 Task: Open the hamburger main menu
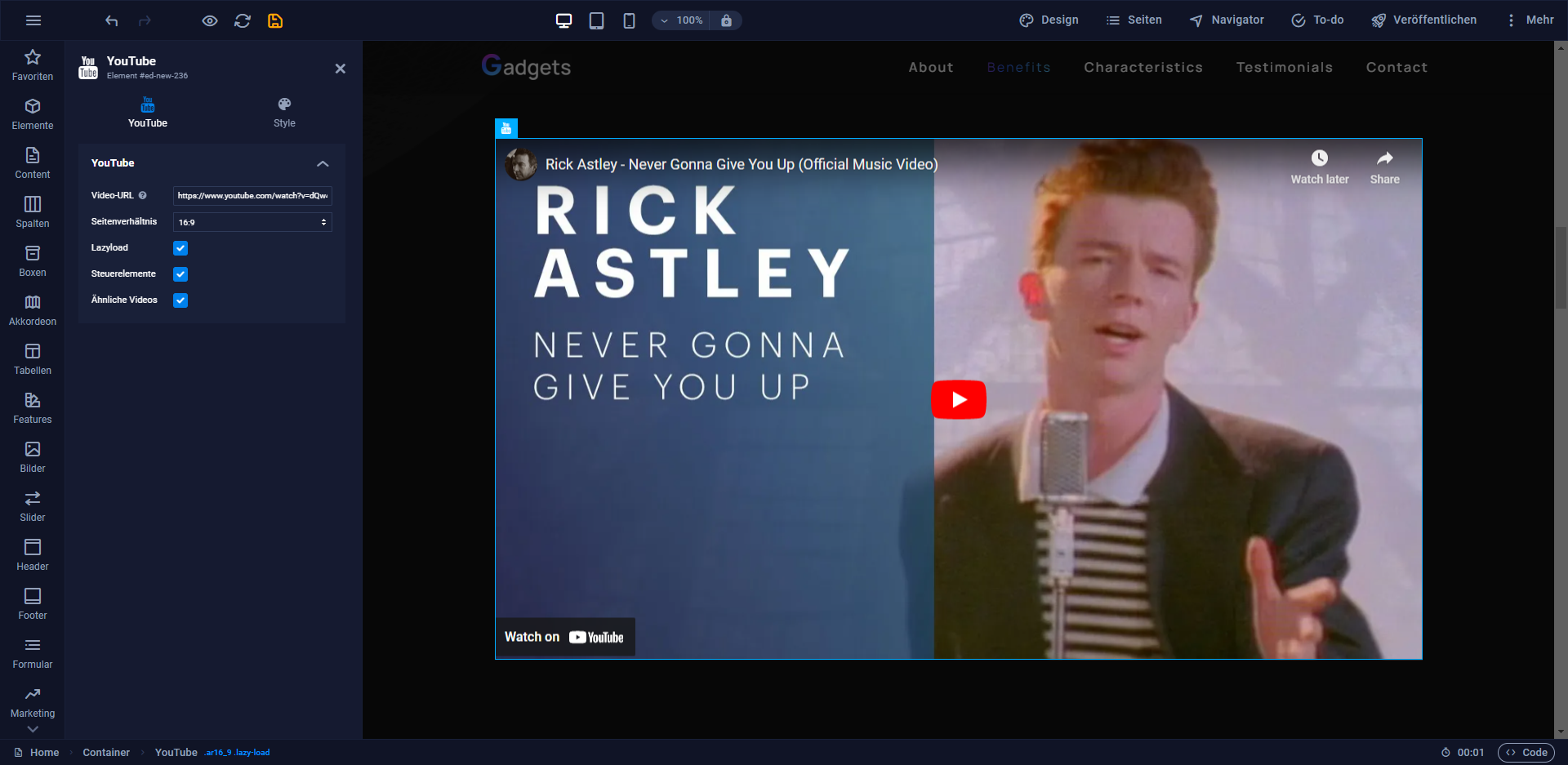pos(33,20)
